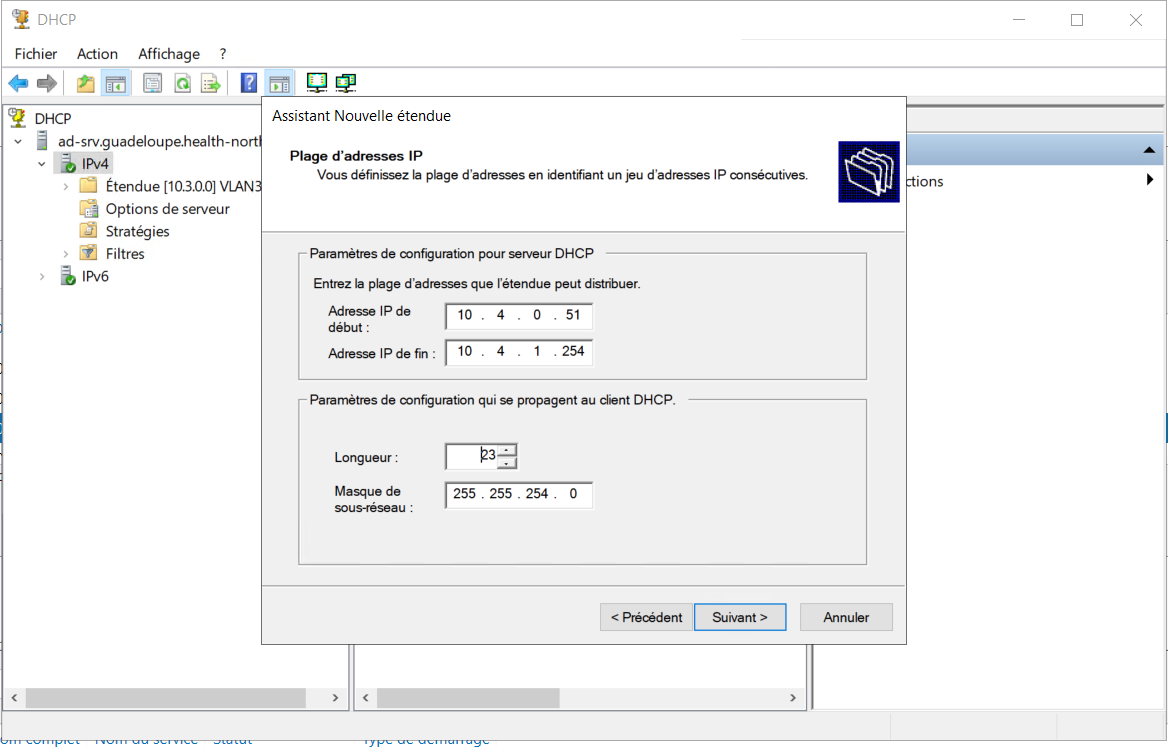Click the blue Back arrow in toolbar
1168x748 pixels.
pyautogui.click(x=18, y=83)
